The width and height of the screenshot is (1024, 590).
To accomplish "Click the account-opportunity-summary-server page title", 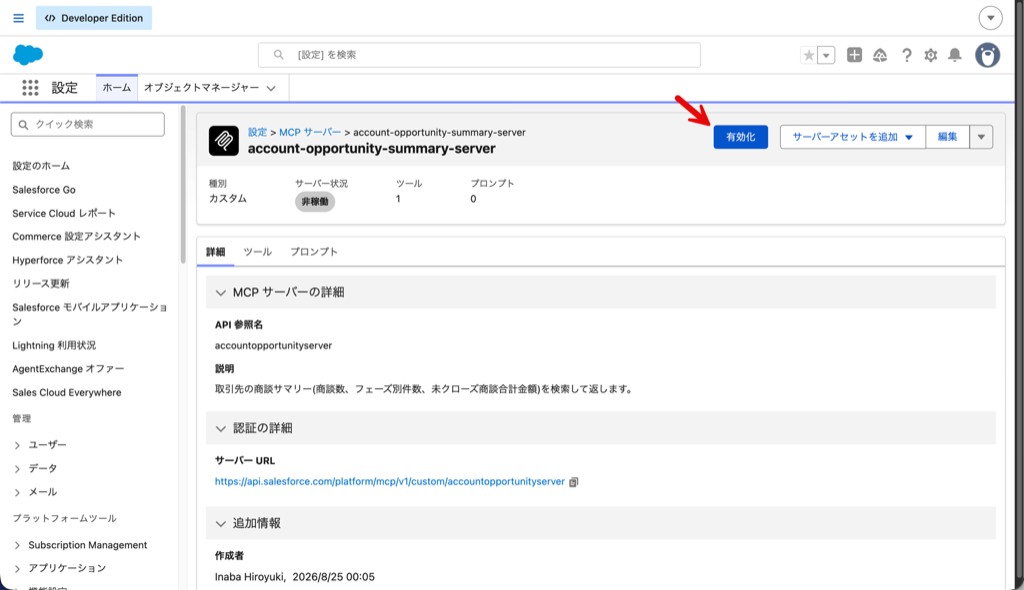I will (x=372, y=148).
